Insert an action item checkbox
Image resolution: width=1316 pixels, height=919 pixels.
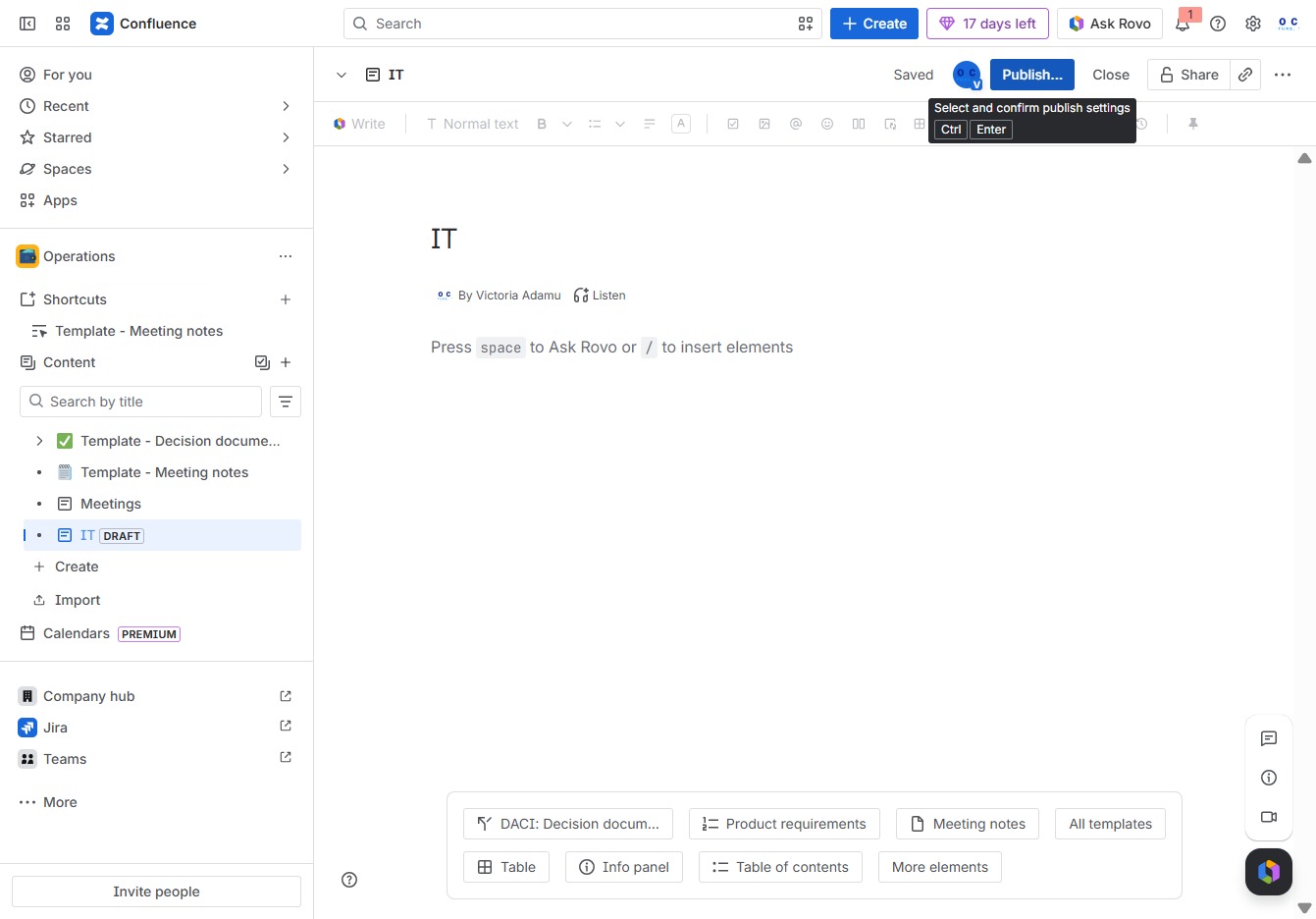(733, 124)
